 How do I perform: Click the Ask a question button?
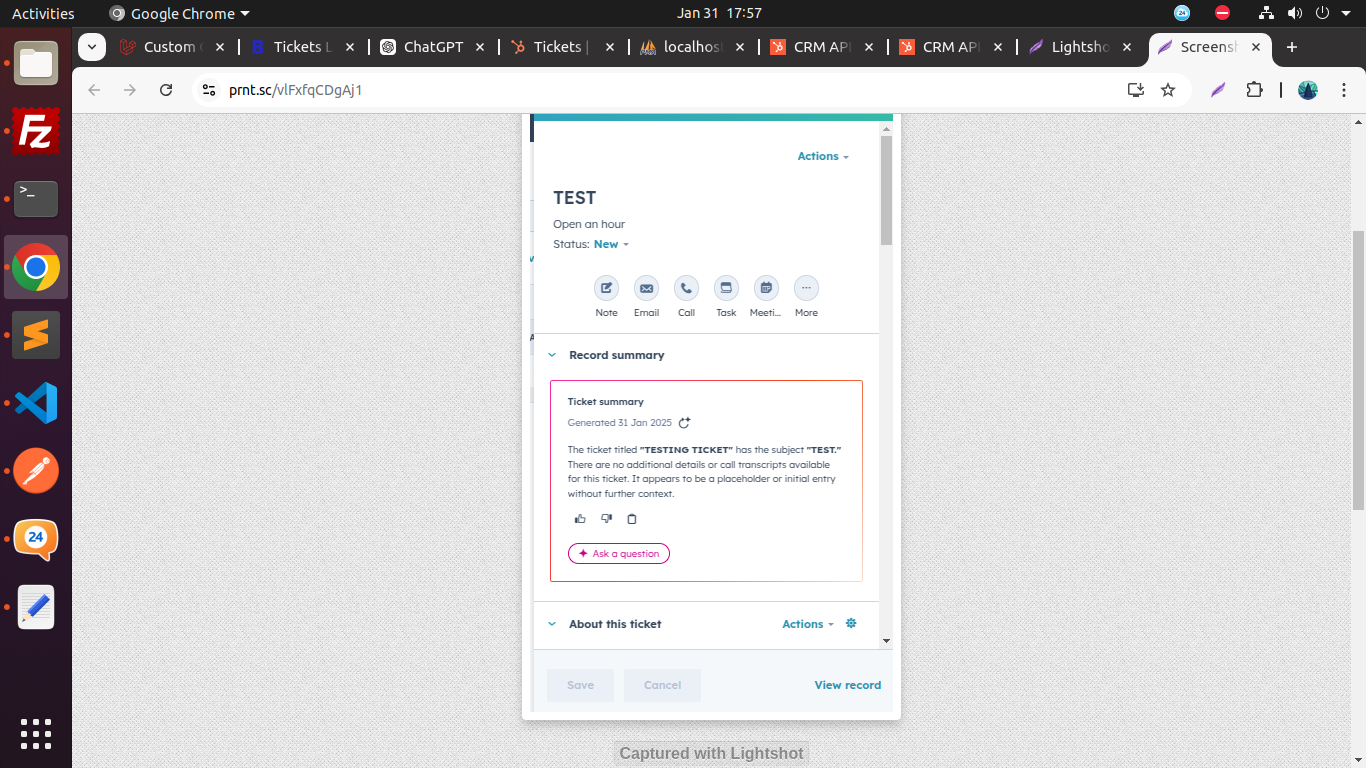pos(619,554)
